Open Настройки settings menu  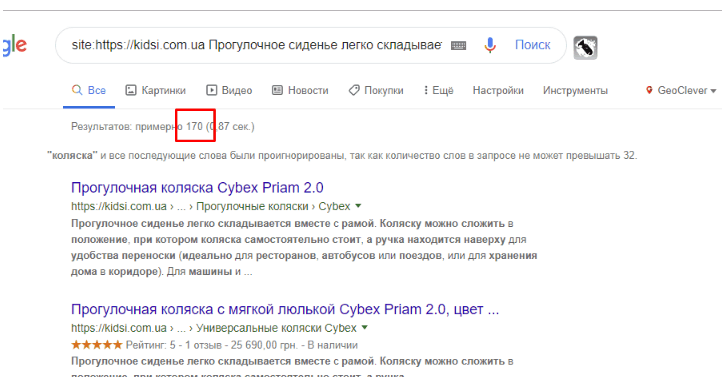coord(498,90)
